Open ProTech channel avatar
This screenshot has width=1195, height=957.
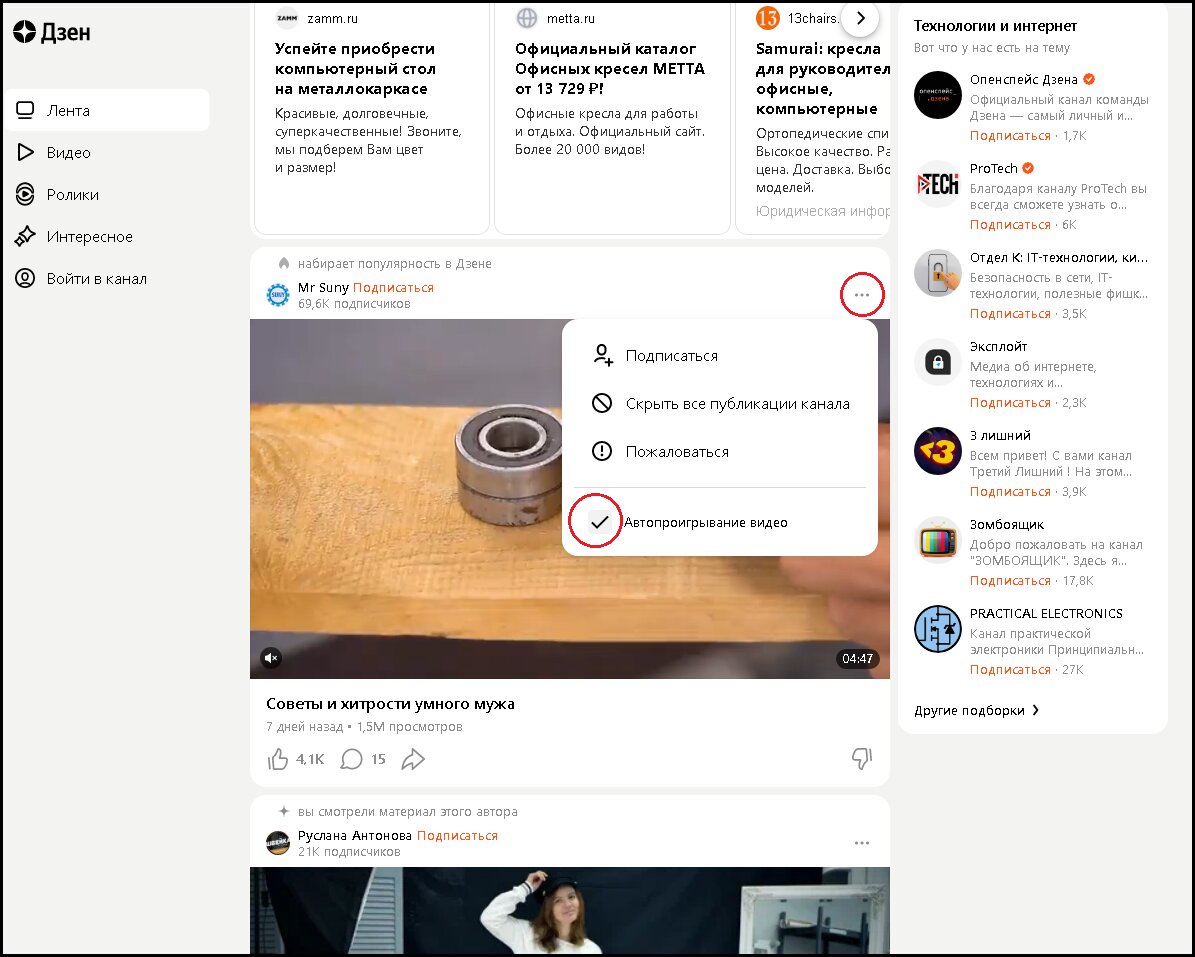pos(937,184)
